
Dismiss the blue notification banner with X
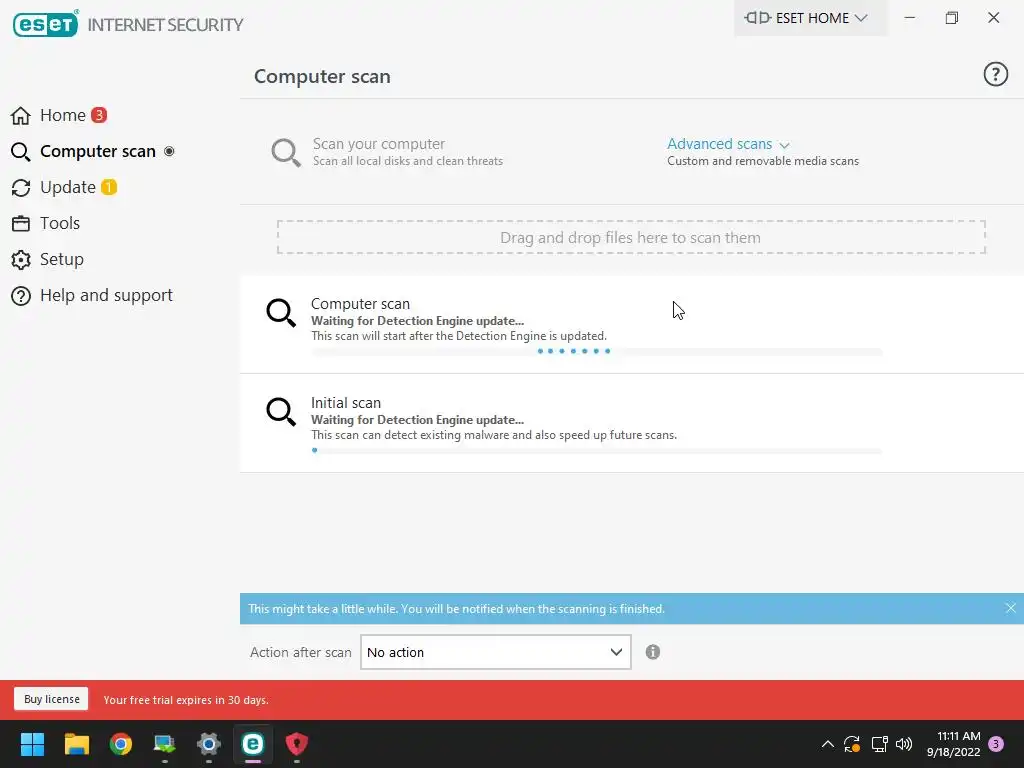1010,608
